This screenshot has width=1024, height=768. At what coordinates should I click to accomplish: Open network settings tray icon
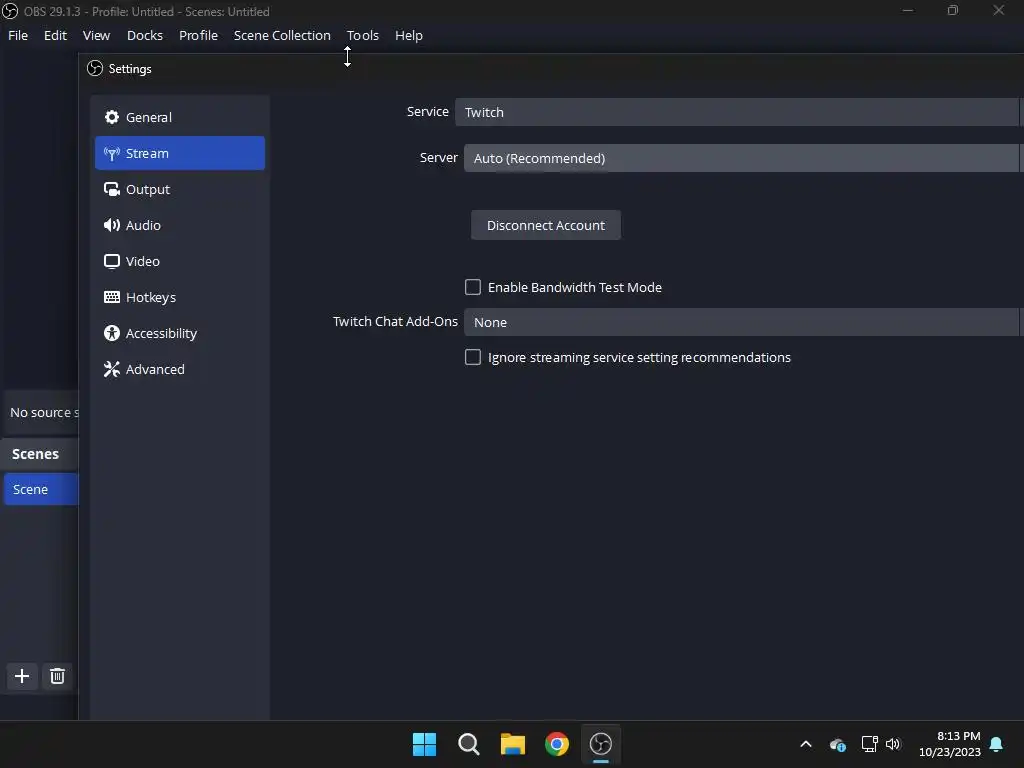click(869, 744)
